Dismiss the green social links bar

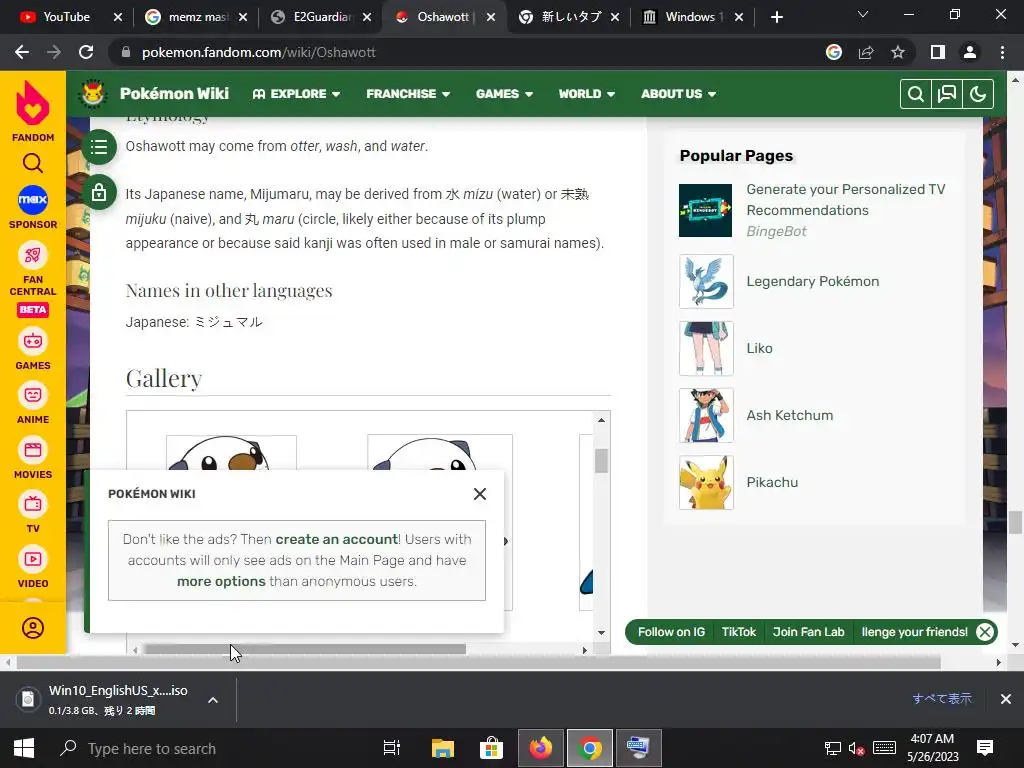click(x=985, y=632)
